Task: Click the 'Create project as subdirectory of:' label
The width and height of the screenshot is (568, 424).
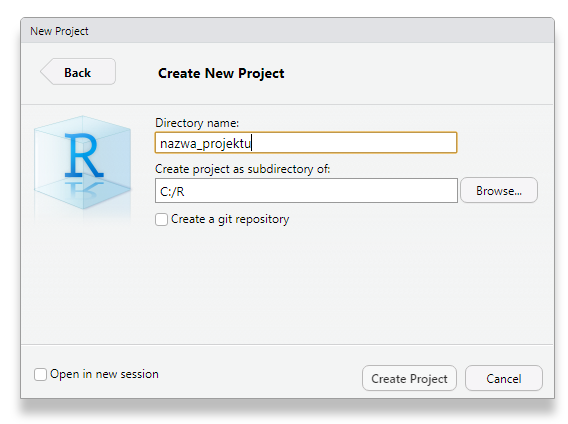Action: (243, 169)
